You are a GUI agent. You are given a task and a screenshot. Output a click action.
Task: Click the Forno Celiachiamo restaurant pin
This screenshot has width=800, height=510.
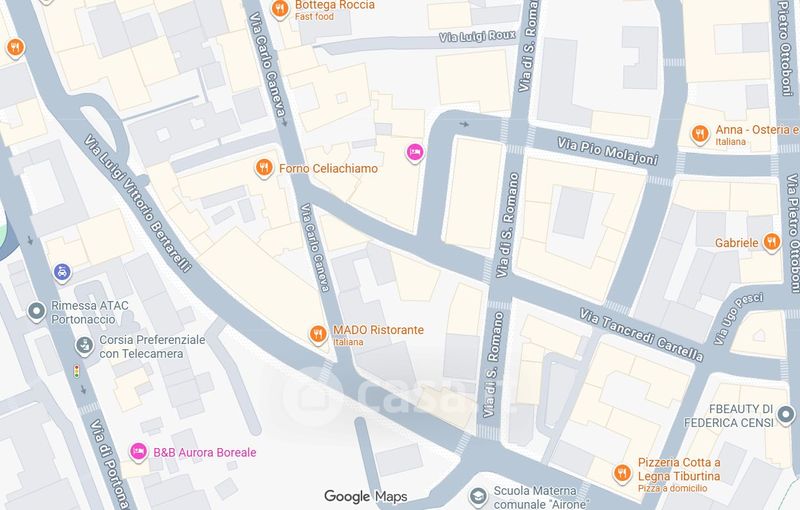click(264, 168)
